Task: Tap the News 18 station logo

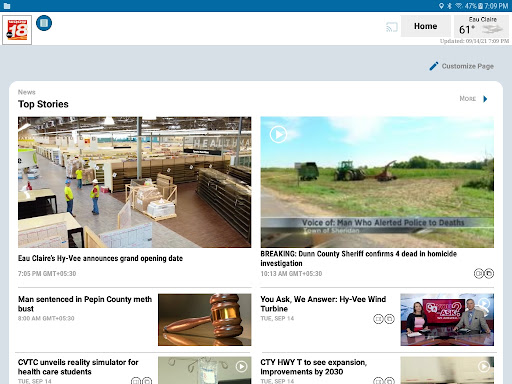Action: pyautogui.click(x=17, y=30)
